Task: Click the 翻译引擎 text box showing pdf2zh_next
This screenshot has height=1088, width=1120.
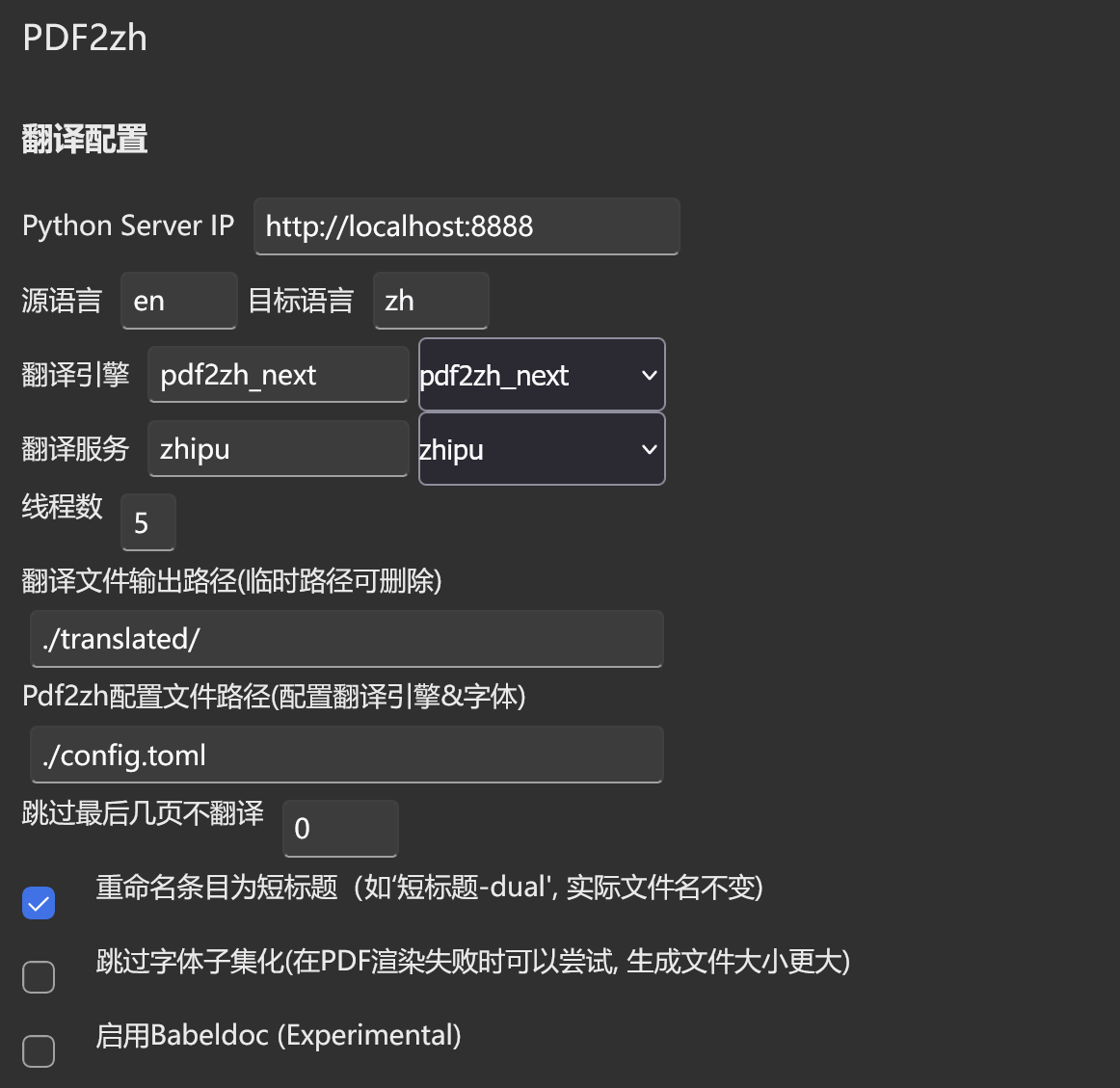Action: [278, 374]
